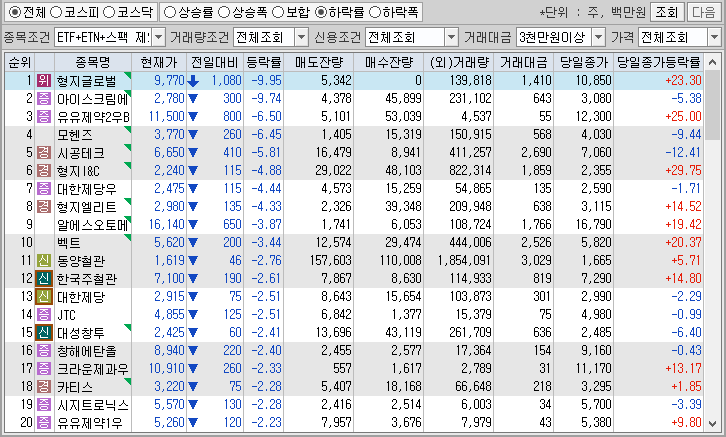Viewport: 726px width, 437px height.
Task: Click the down triangle for 벡트
Action: (193, 243)
